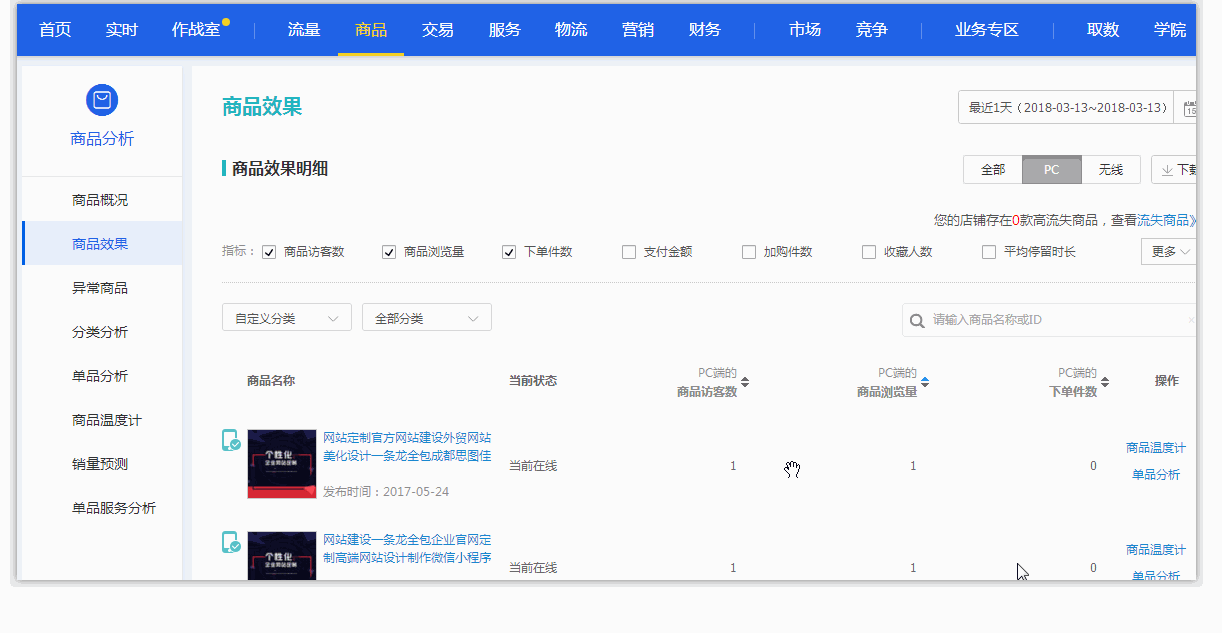The height and width of the screenshot is (633, 1222).
Task: Switch to the 交易 top navigation tab
Action: pyautogui.click(x=438, y=29)
